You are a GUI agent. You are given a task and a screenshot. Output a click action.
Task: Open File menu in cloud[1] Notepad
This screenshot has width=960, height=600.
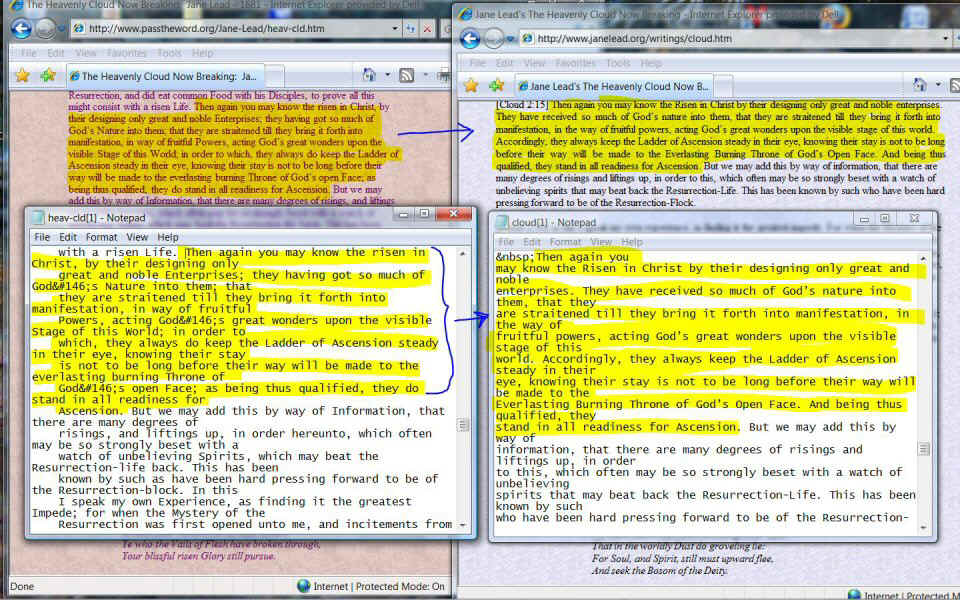[x=506, y=242]
